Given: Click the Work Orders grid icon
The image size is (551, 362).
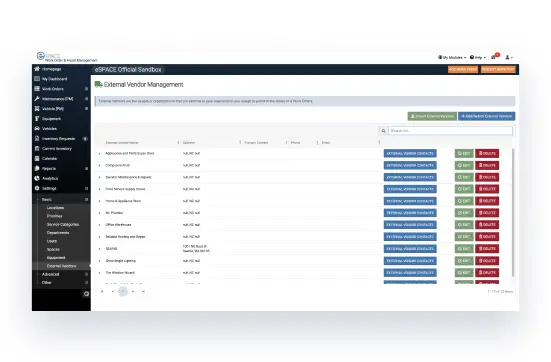Looking at the screenshot, I should pos(37,89).
